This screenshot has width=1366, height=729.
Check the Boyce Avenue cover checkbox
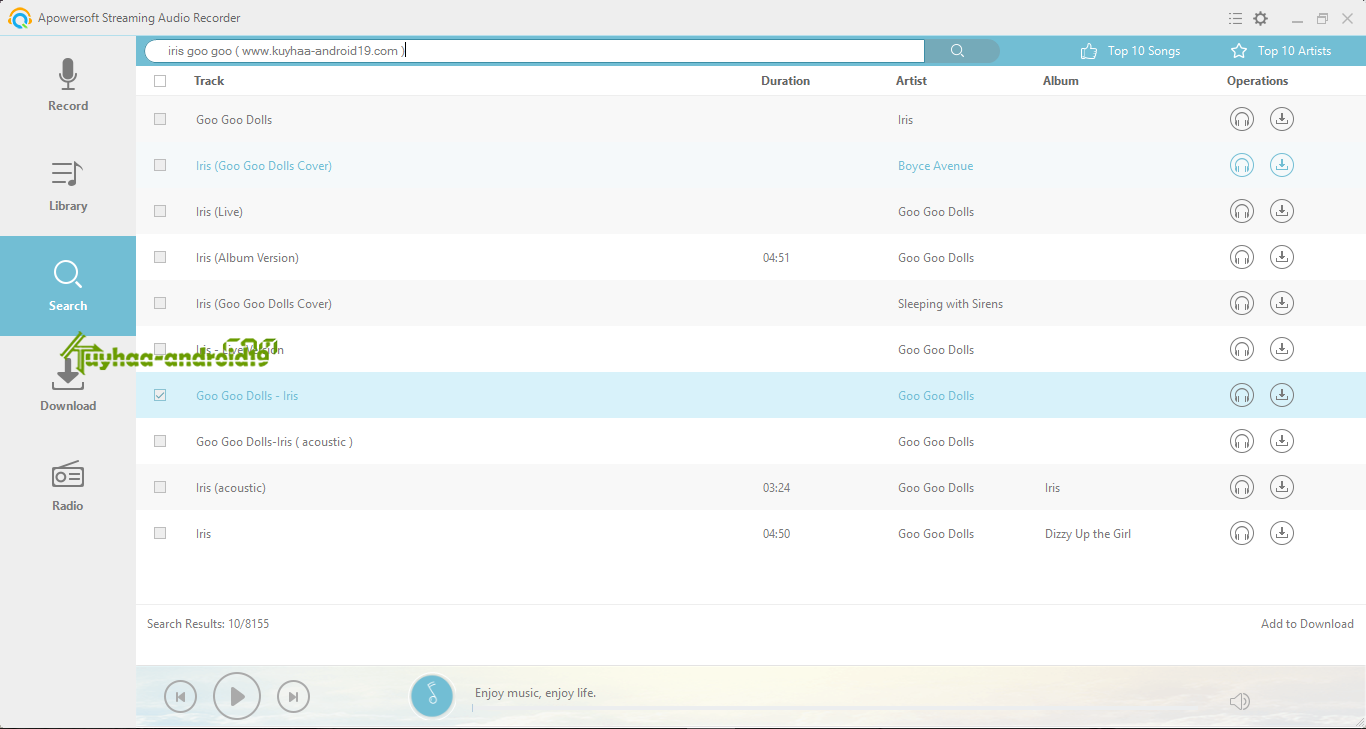click(x=160, y=165)
